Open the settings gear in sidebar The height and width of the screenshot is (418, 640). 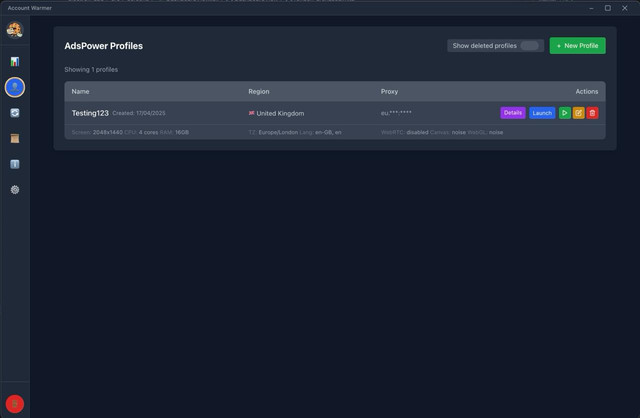[15, 190]
